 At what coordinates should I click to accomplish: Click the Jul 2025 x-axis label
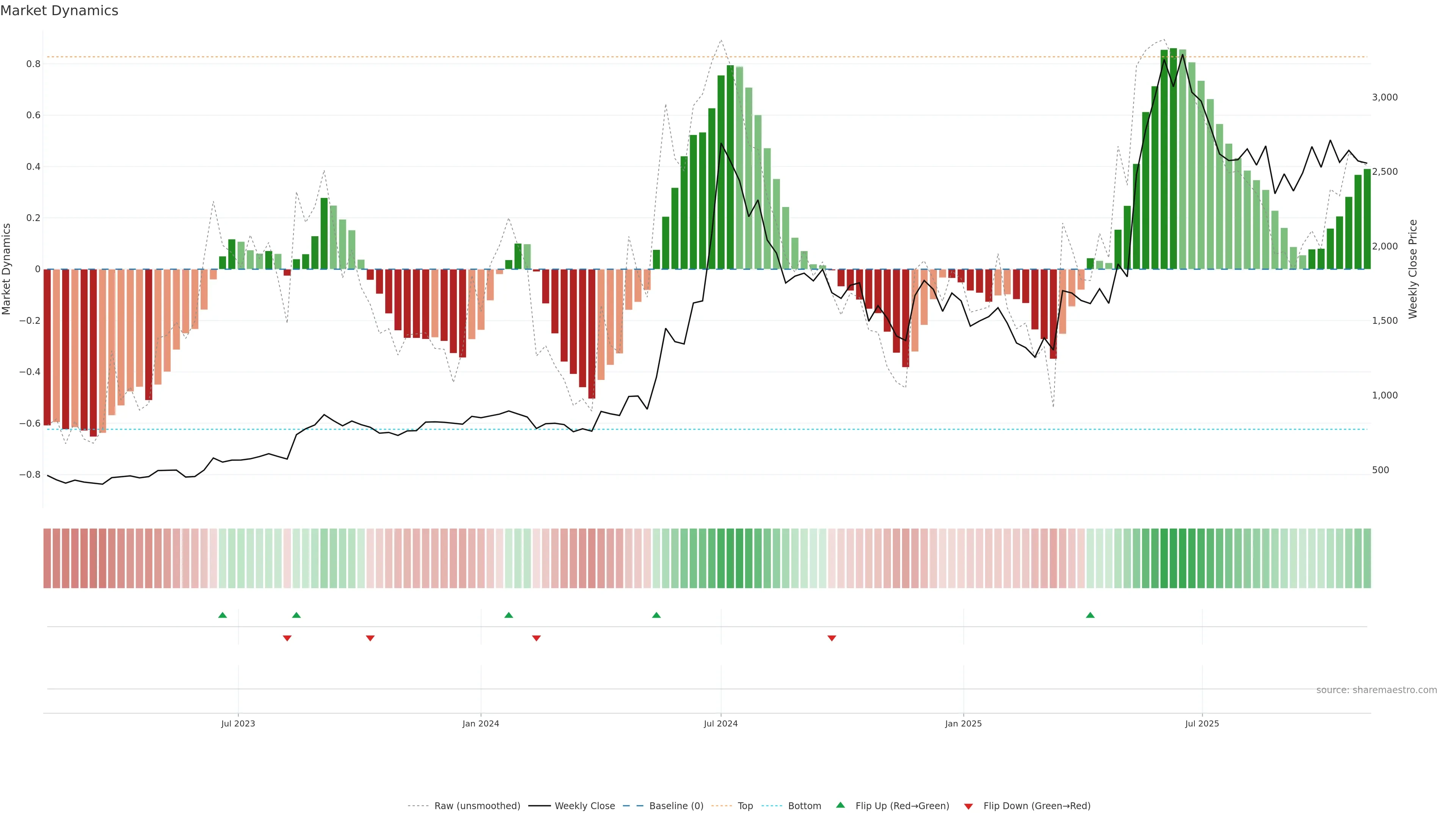(1202, 723)
